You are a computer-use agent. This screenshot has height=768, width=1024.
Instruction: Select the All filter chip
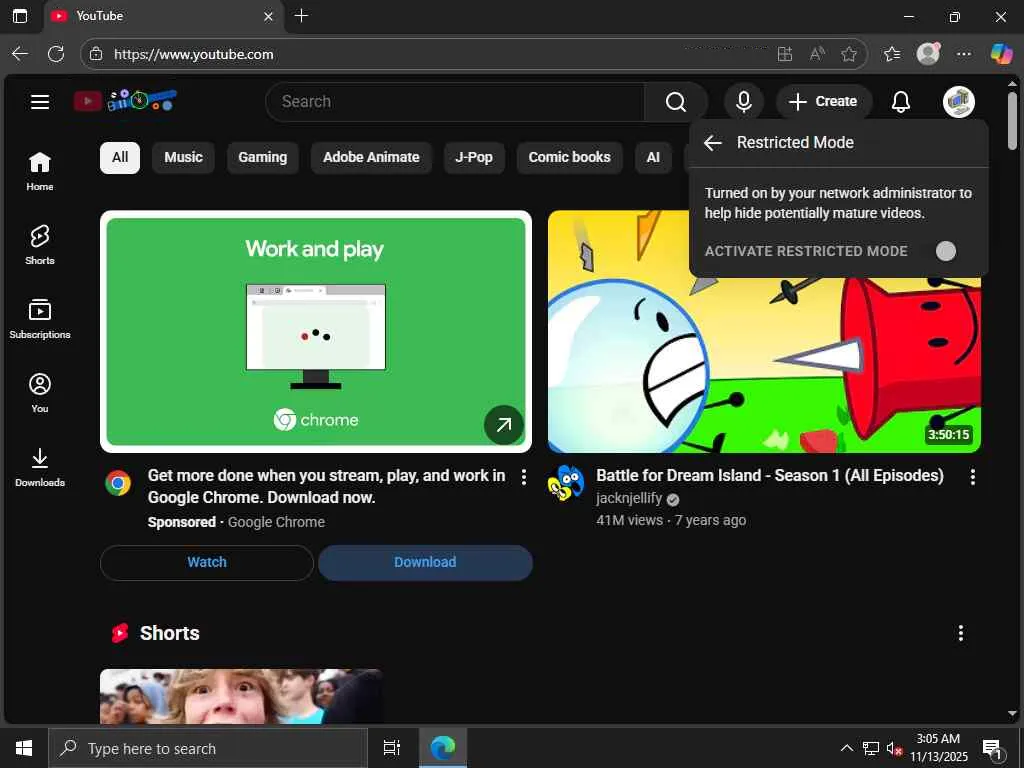coord(120,157)
